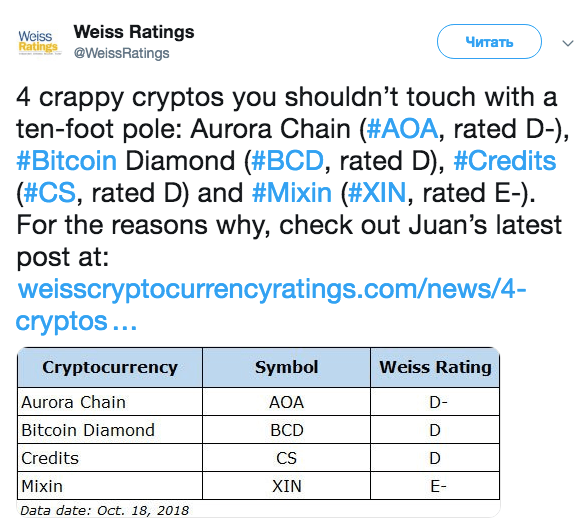The image size is (585, 530).
Task: Click the Weiss Ratings profile avatar
Action: coord(40,42)
